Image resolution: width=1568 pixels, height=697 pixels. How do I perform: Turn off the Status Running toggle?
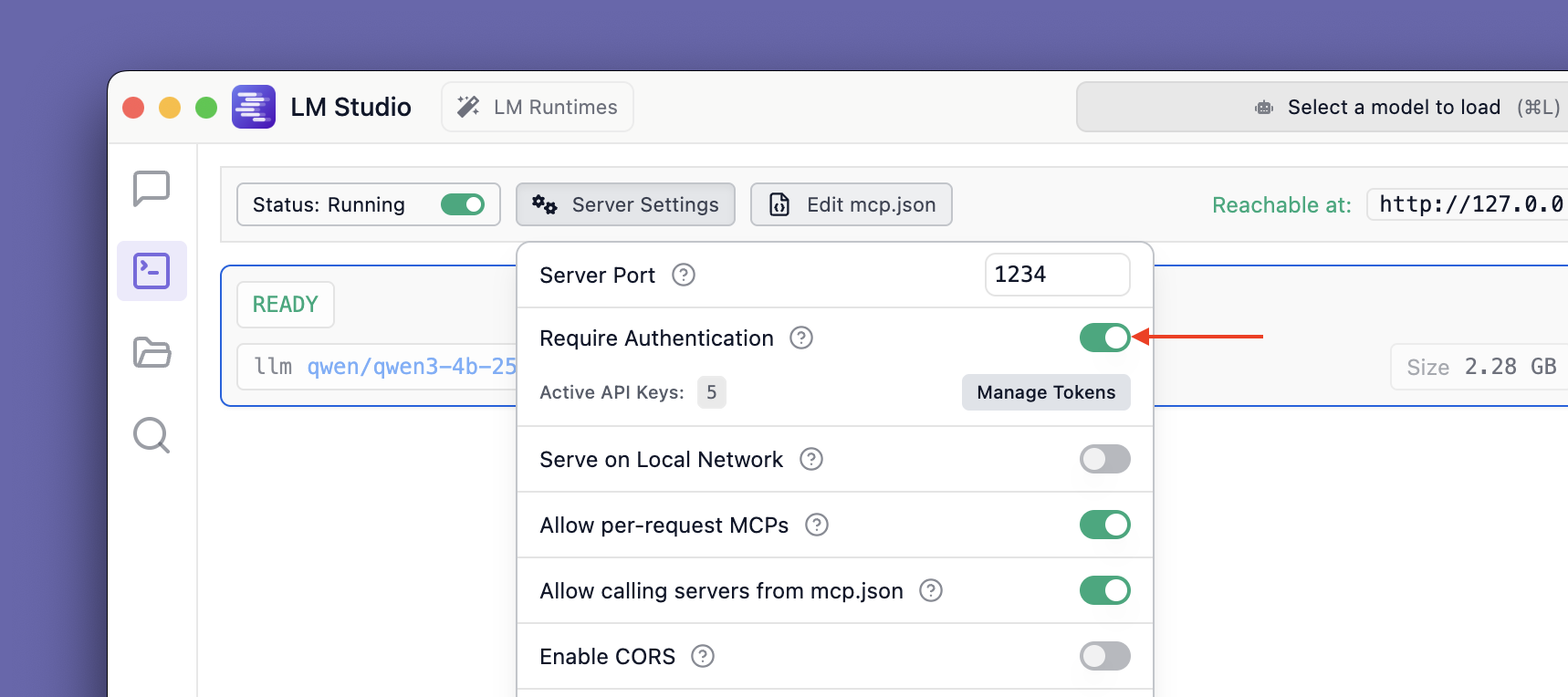[x=463, y=204]
